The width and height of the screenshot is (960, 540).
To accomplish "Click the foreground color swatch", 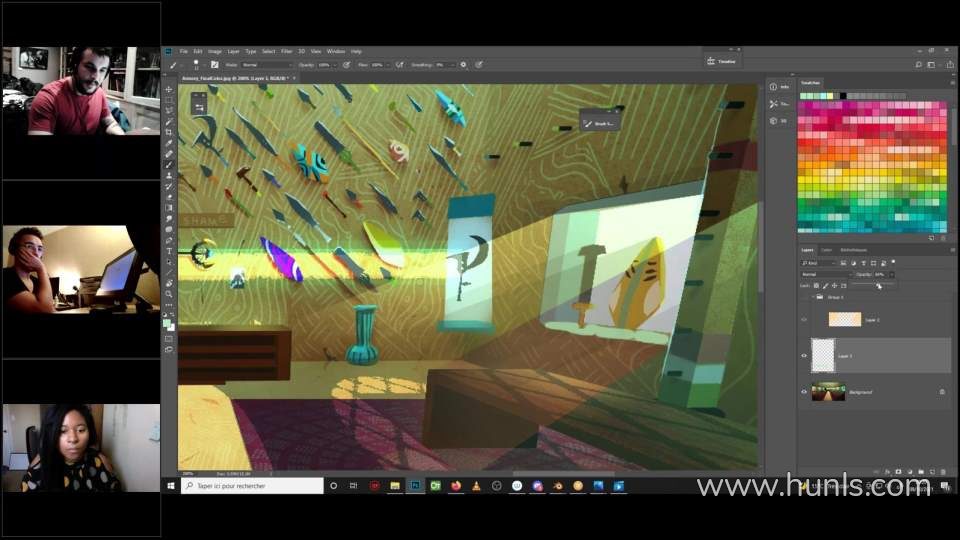I will pos(167,323).
